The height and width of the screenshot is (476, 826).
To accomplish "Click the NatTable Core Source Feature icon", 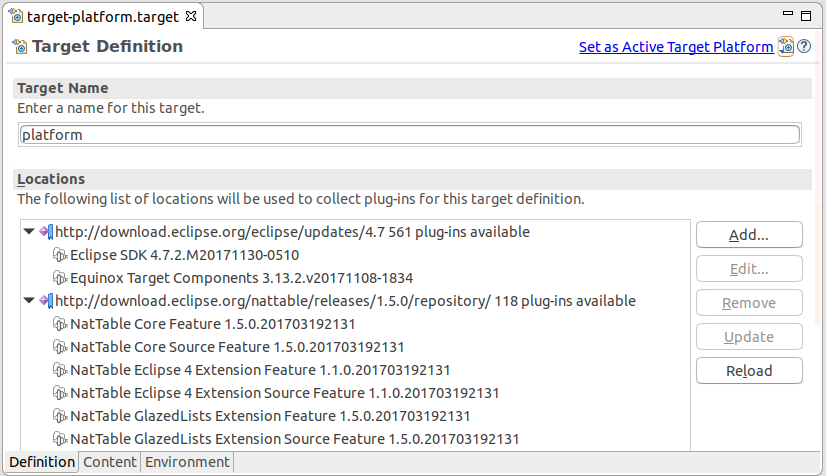I will (x=60, y=347).
